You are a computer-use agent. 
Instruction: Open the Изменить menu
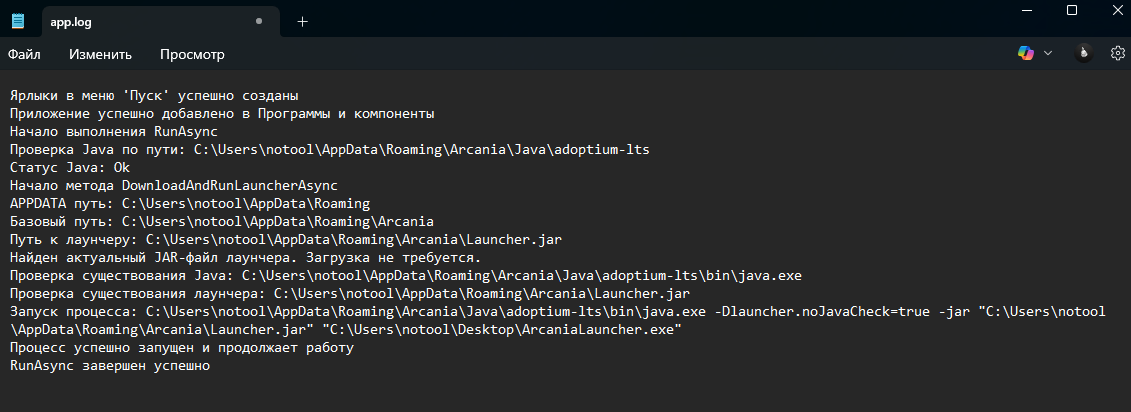pos(100,54)
